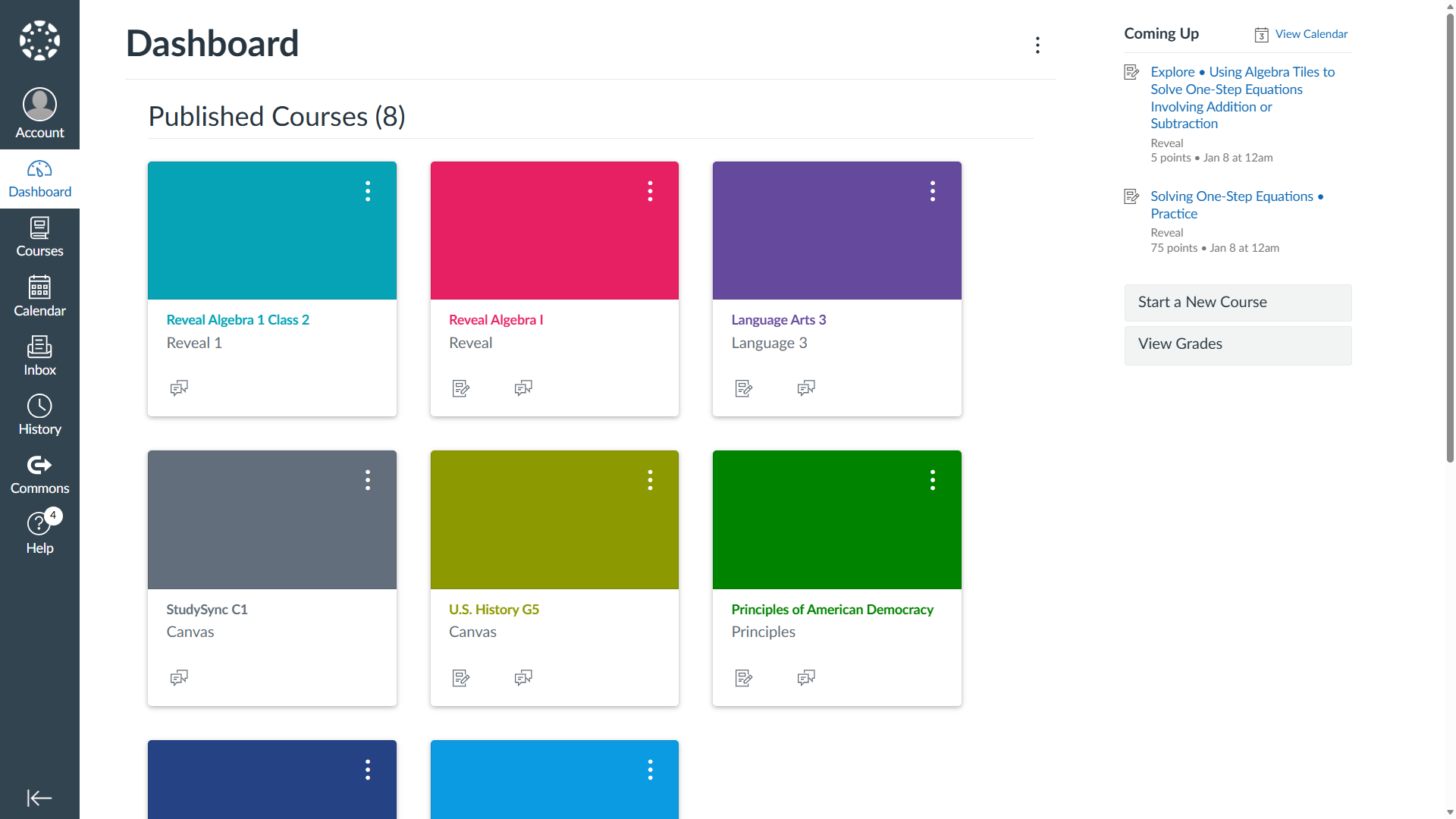The width and height of the screenshot is (1456, 819).
Task: Click the View Calendar link
Action: pos(1310,34)
